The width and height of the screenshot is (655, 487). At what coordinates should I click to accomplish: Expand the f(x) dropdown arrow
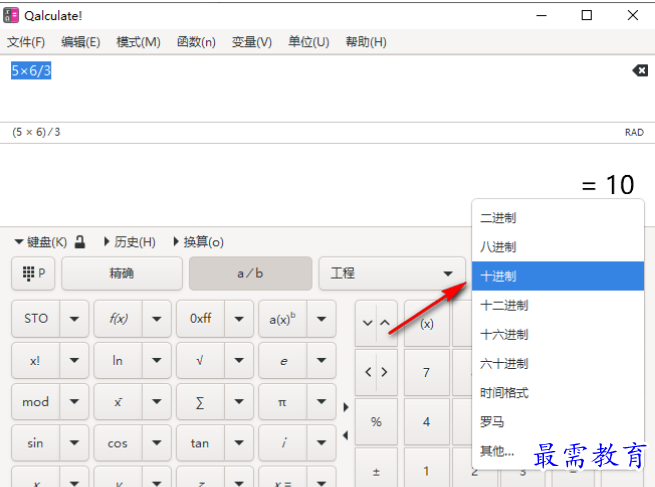(x=157, y=319)
